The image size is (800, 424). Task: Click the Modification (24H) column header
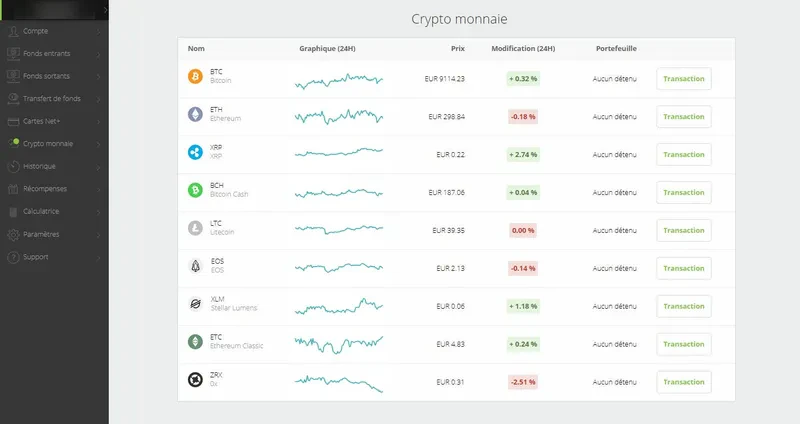(523, 48)
